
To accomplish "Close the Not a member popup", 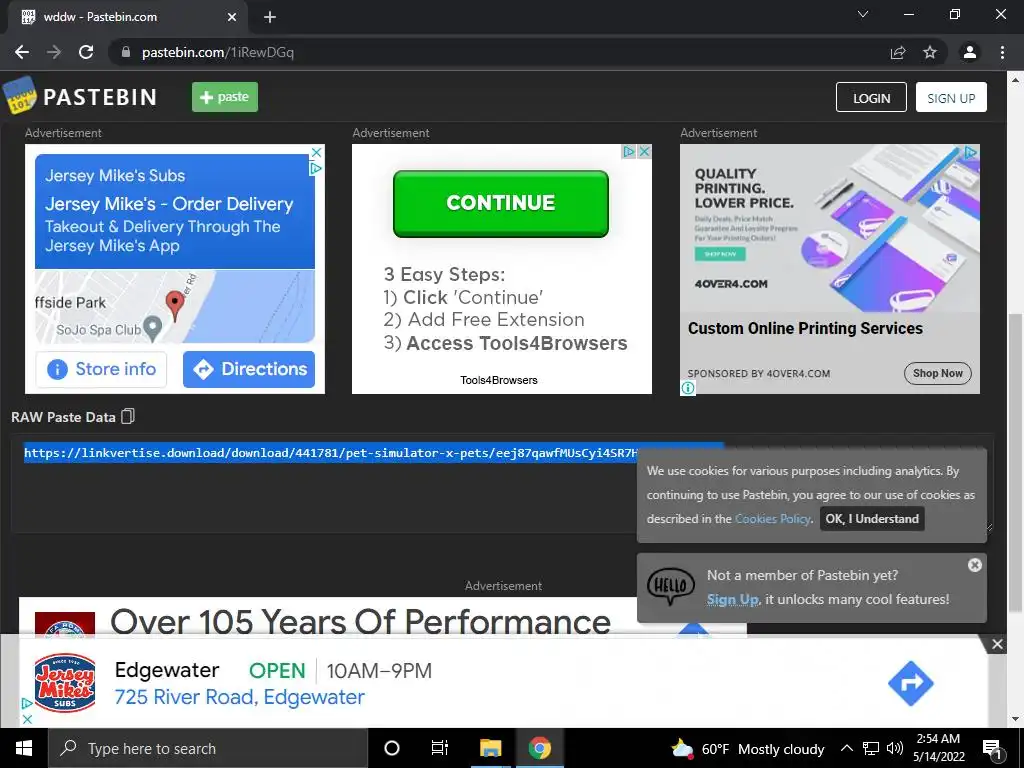I will pyautogui.click(x=974, y=565).
